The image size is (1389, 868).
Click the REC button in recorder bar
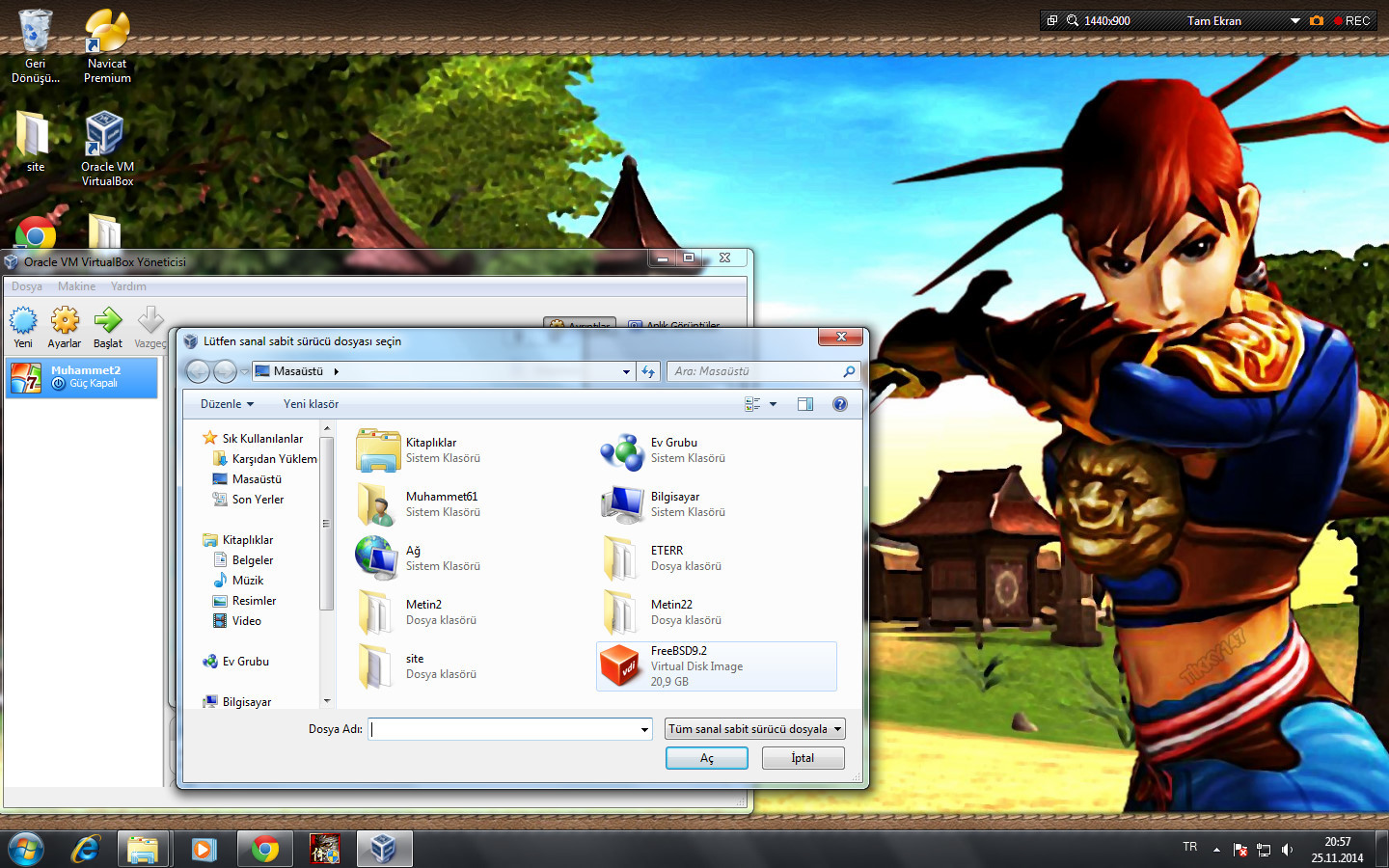pos(1352,20)
